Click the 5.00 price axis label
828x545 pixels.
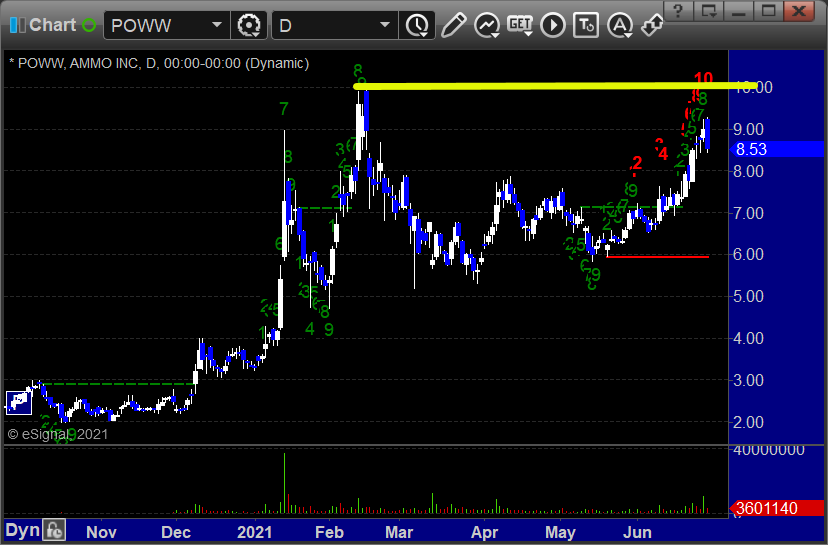pos(748,296)
